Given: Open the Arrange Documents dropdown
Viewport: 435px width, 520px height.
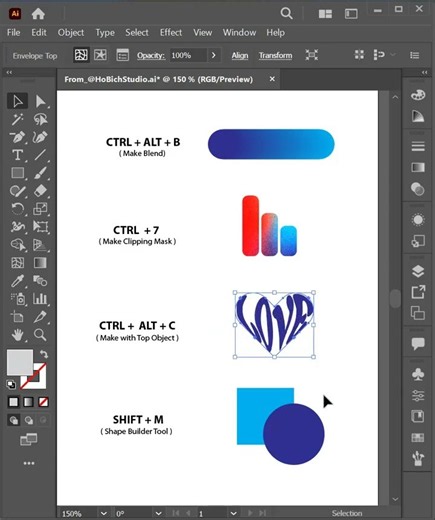Looking at the screenshot, I should [325, 14].
